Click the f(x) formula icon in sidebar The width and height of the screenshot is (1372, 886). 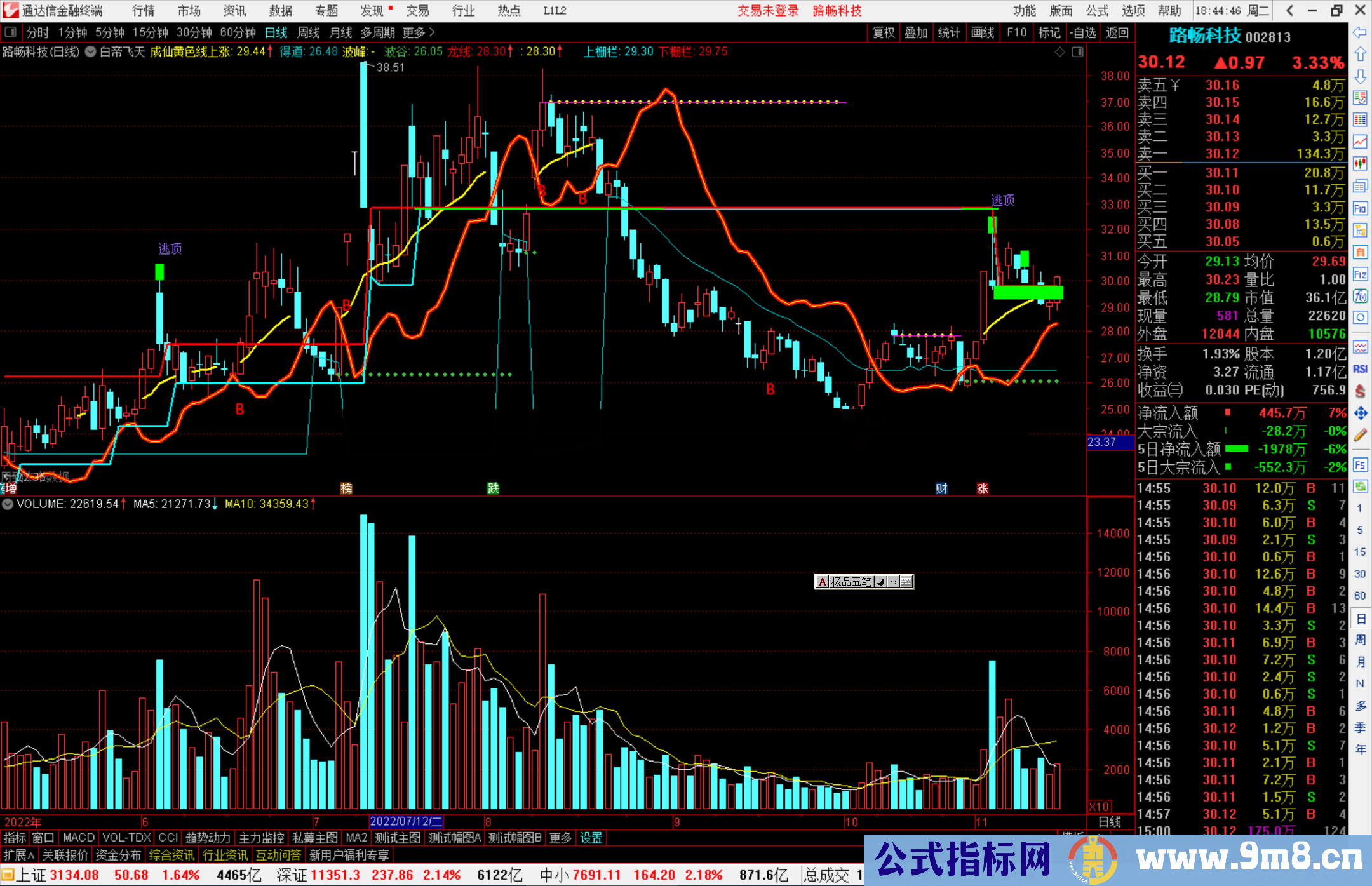tap(1360, 296)
